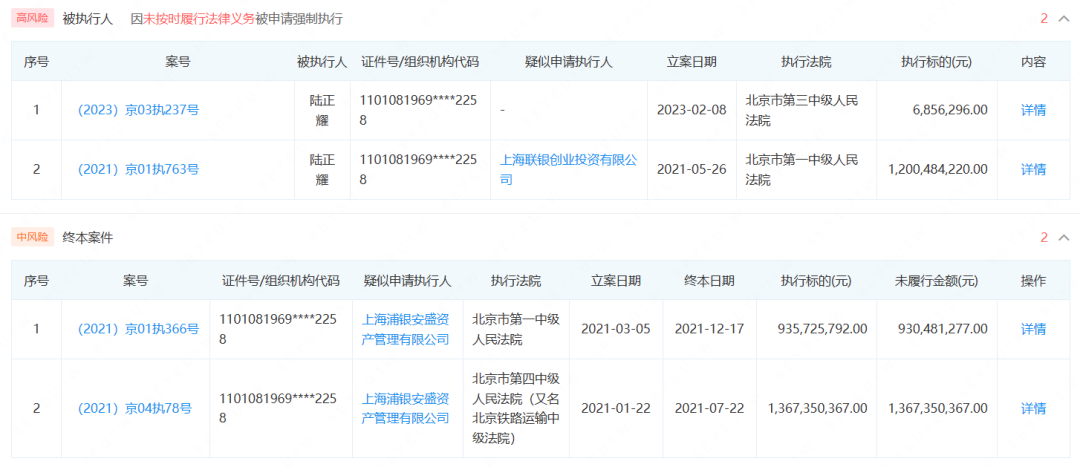Open case (2023) 京03执237号
1080x467 pixels.
138,110
